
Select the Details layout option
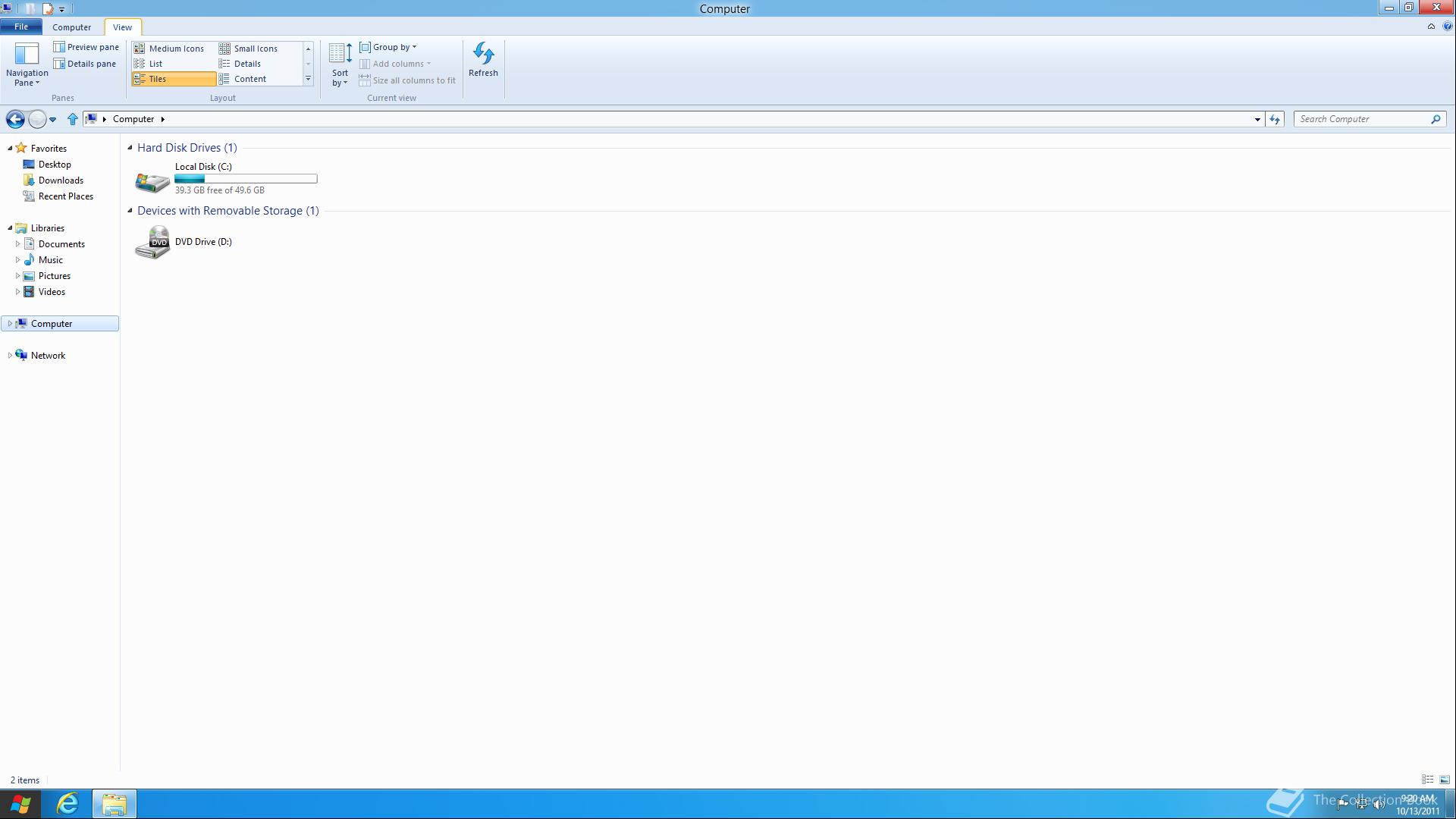[x=247, y=64]
